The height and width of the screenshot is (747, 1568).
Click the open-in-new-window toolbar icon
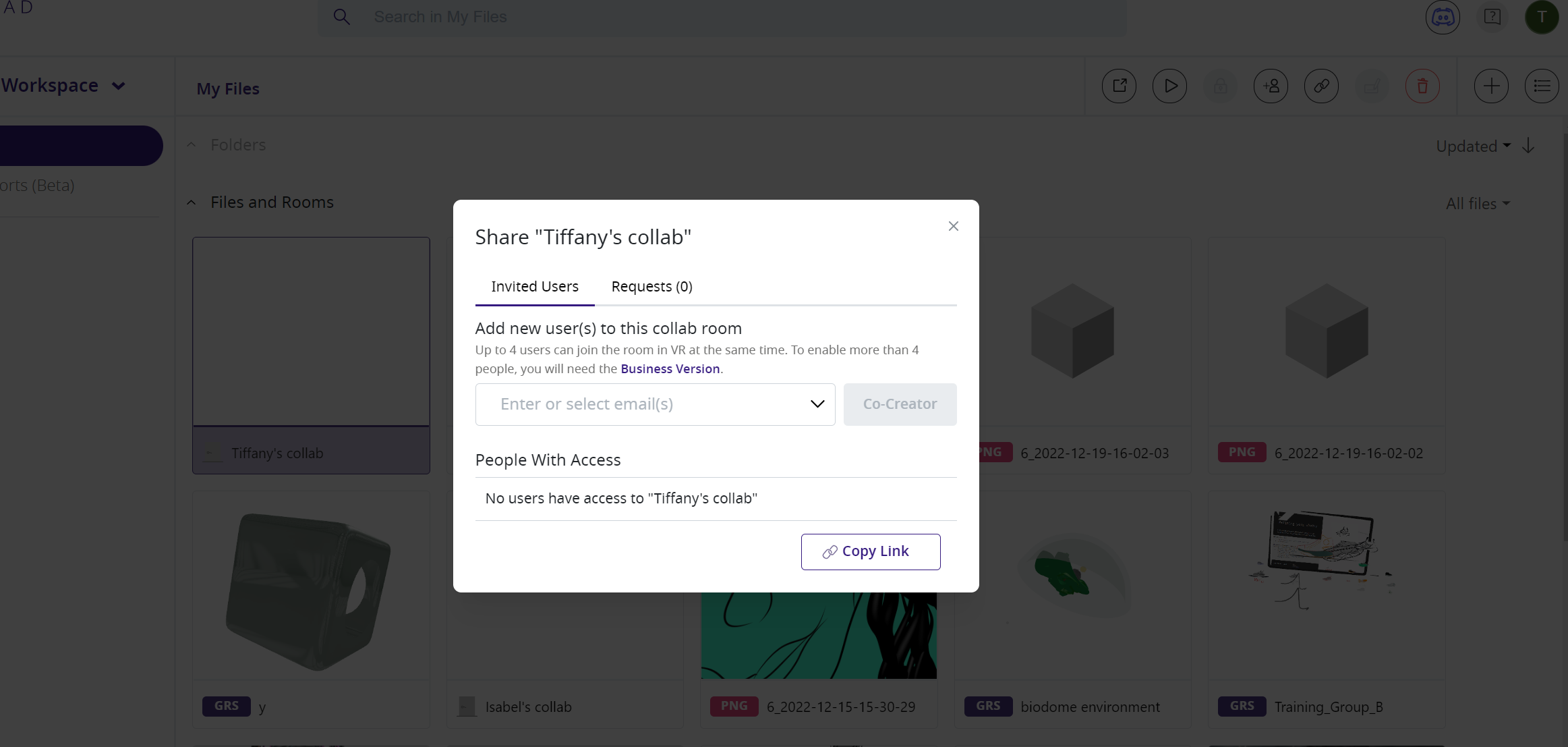(x=1120, y=86)
